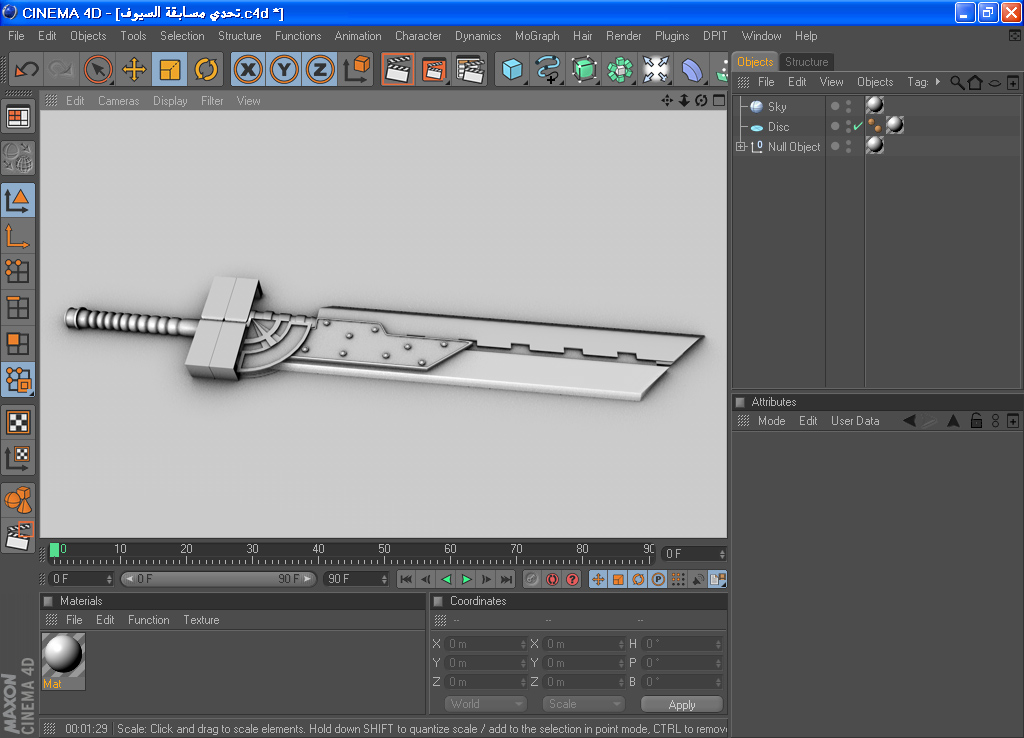Select the Model tool in left palette
This screenshot has height=738, width=1024.
18,201
